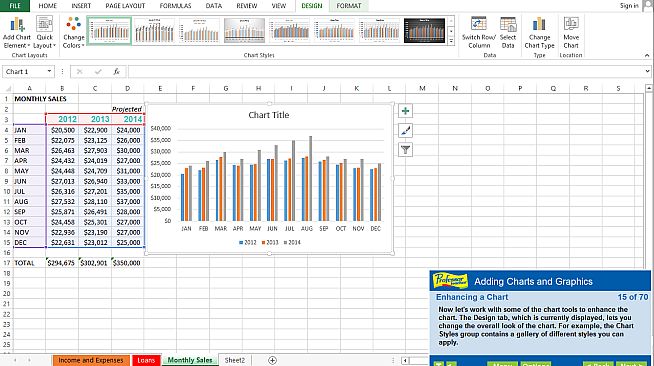Open the Chart Styles paintbrush button
The image size is (654, 366).
point(405,130)
